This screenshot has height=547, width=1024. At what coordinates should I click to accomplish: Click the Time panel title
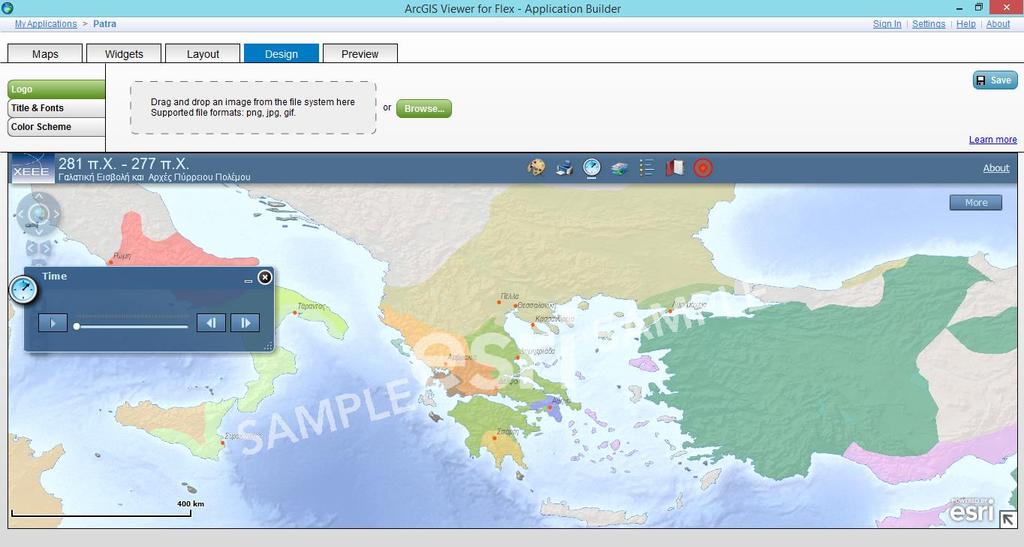pos(54,276)
